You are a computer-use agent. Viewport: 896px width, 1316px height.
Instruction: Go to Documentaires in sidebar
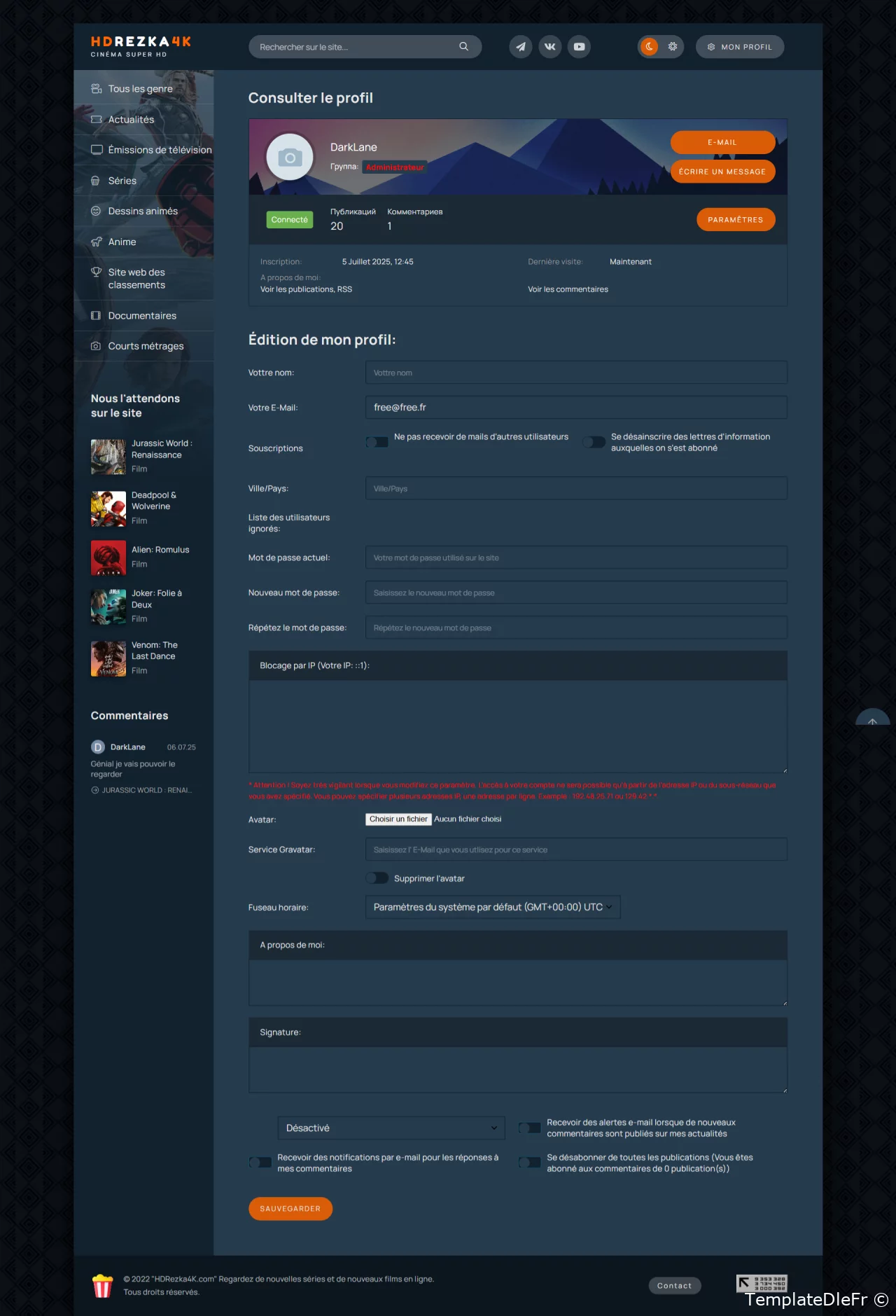(x=142, y=316)
